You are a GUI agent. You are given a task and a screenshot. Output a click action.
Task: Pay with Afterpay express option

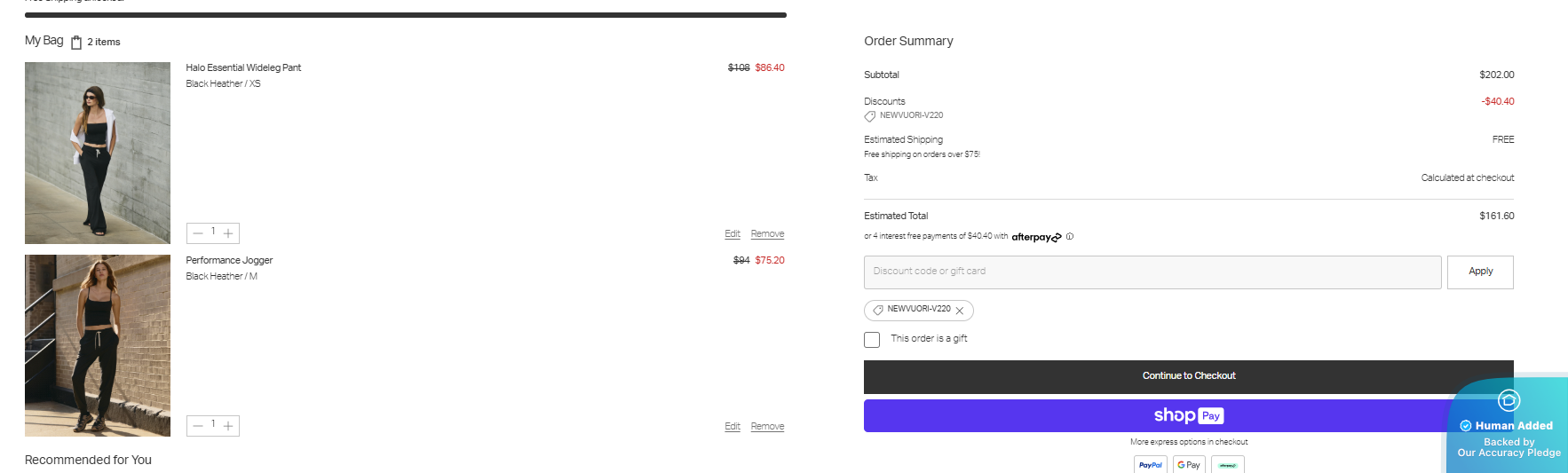click(1228, 465)
